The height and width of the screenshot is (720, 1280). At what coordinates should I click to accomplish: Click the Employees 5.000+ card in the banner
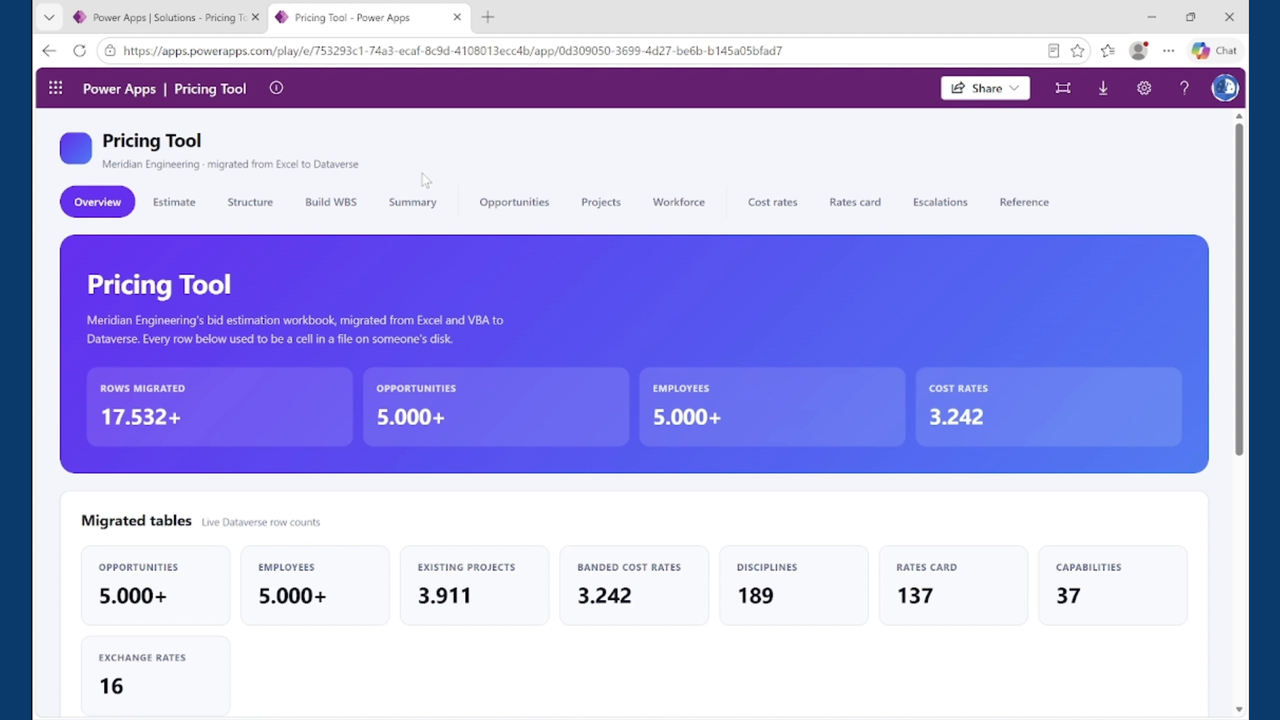click(772, 406)
